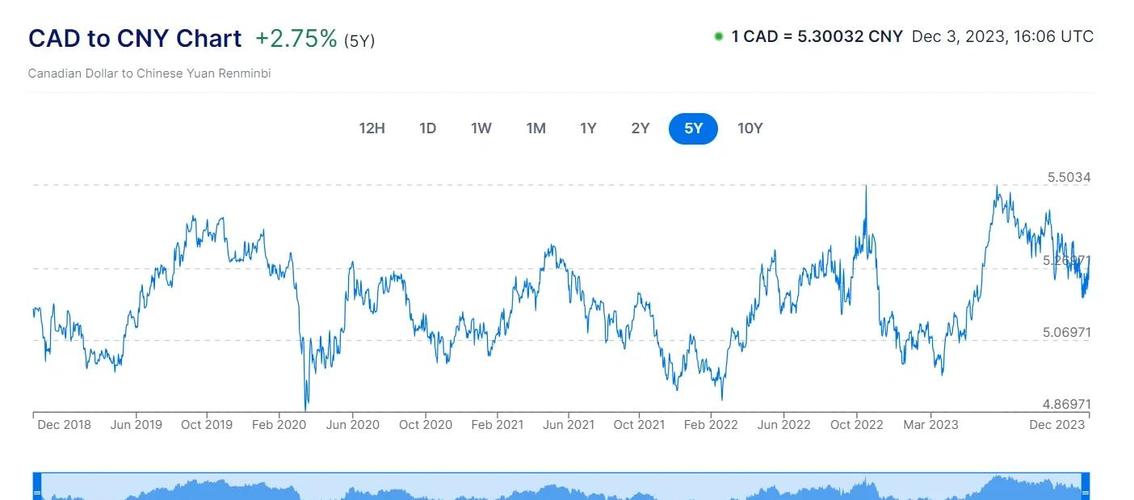Click the left range slider handle

[37, 491]
